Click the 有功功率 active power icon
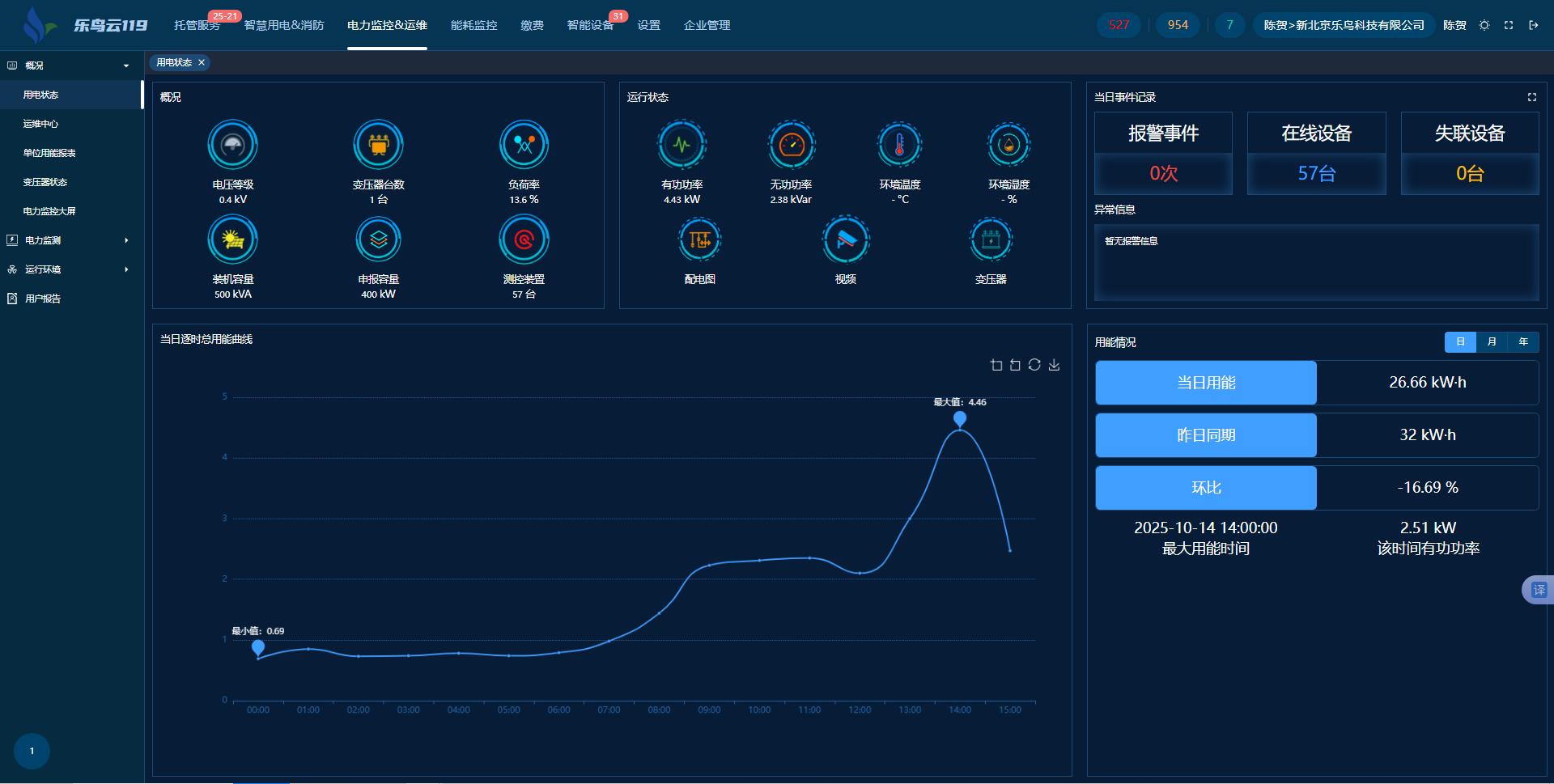Viewport: 1554px width, 784px height. pos(681,146)
